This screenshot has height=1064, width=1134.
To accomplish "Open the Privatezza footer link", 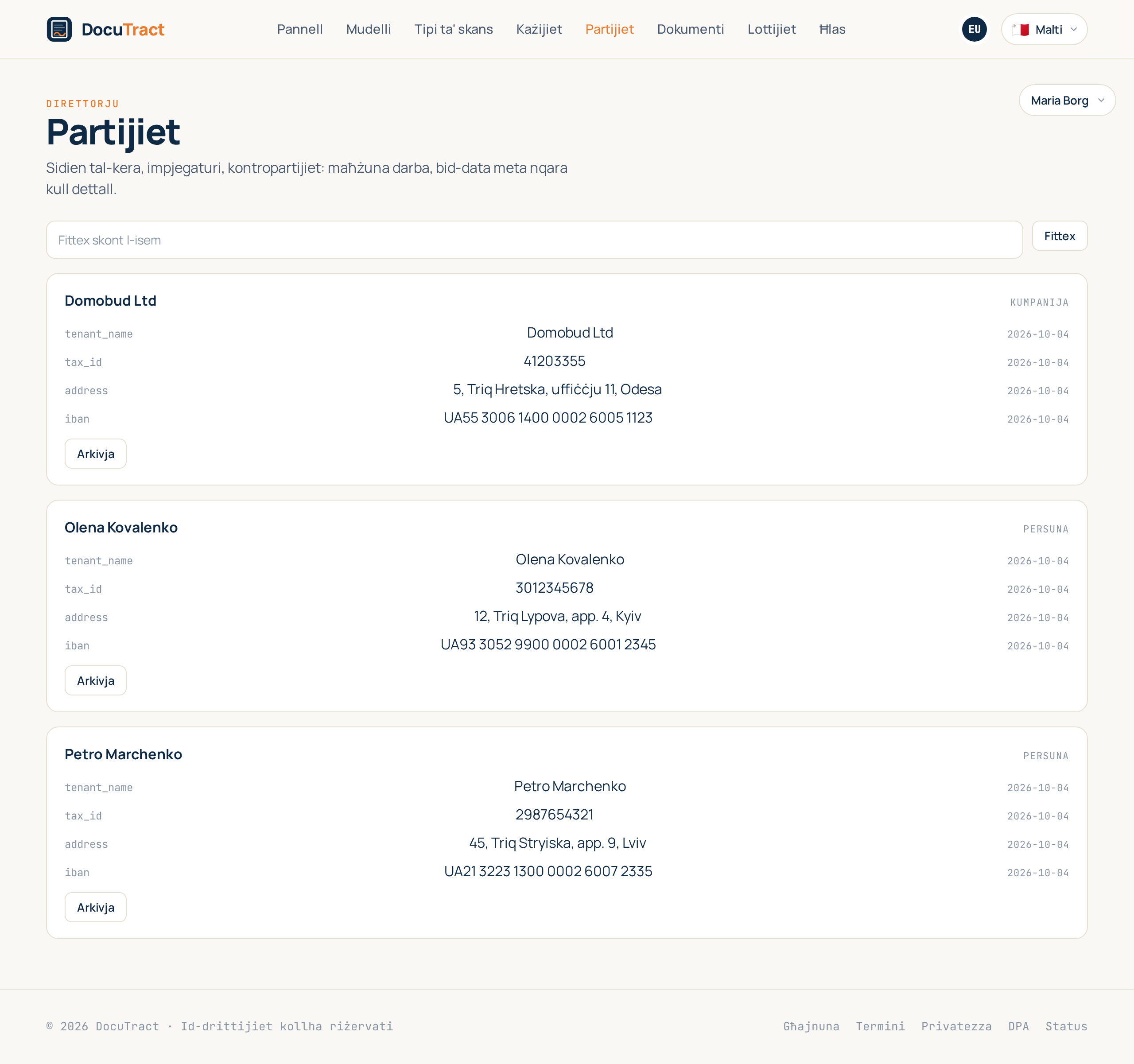I will click(956, 1026).
